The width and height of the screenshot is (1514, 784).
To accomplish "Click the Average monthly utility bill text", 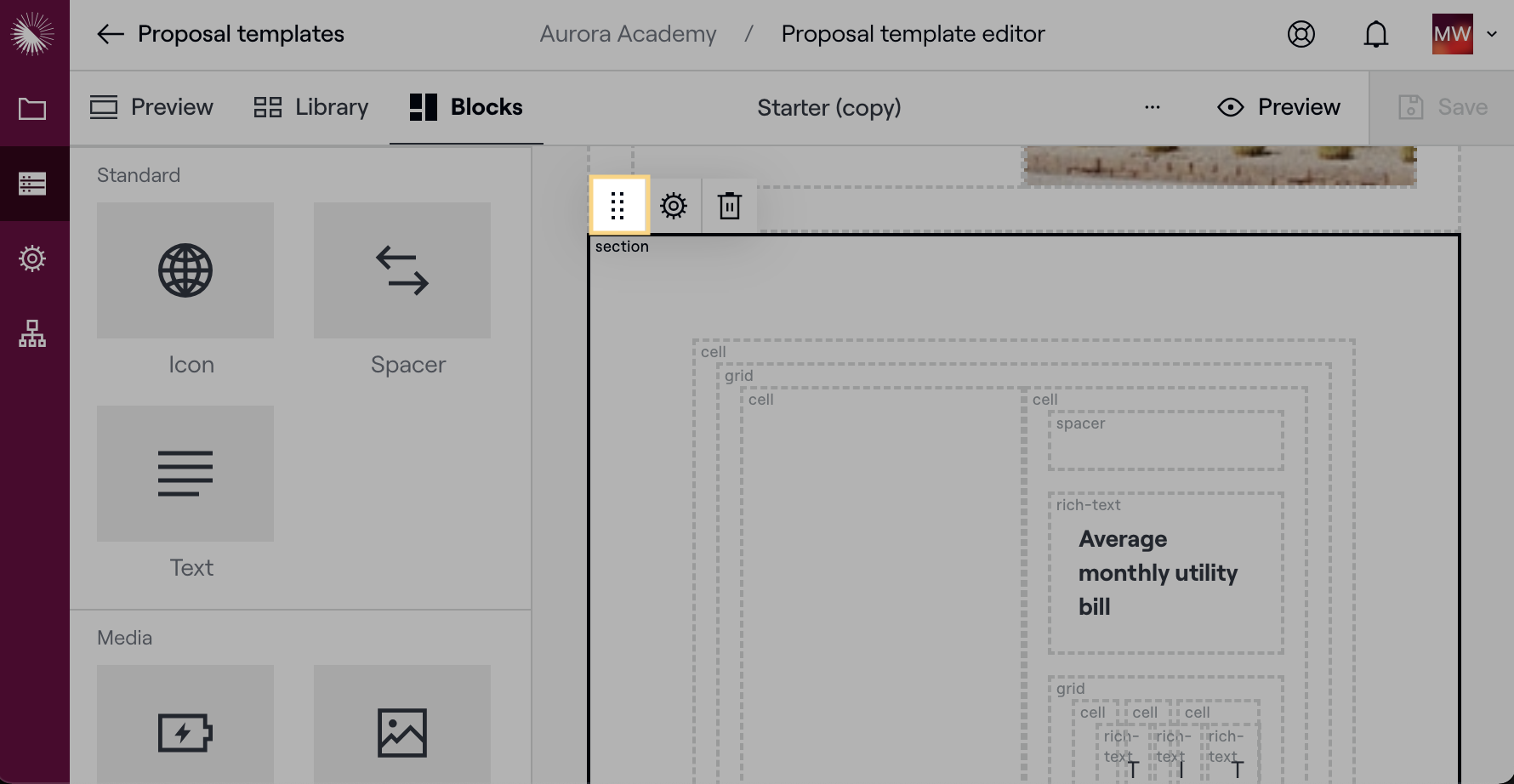I will tap(1158, 573).
